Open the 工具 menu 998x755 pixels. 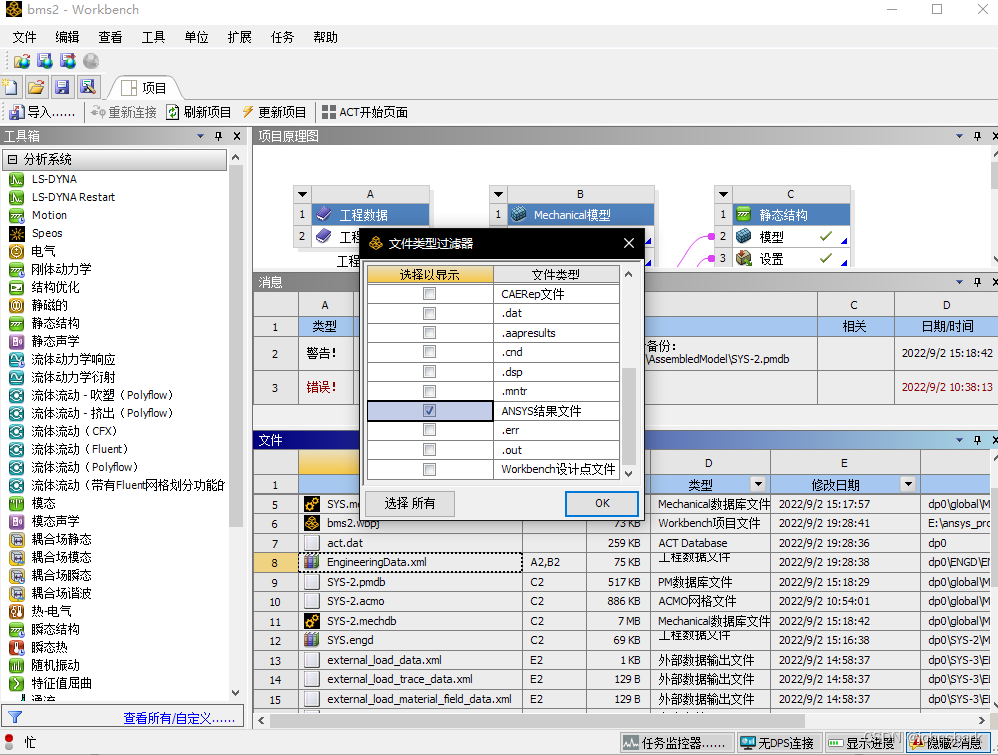[x=153, y=37]
